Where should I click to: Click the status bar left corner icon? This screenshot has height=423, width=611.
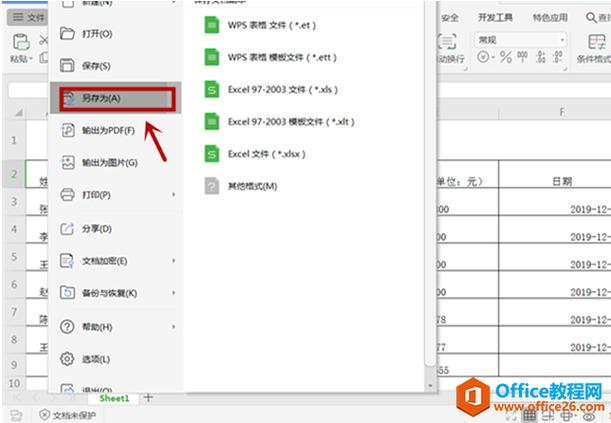[x=16, y=415]
